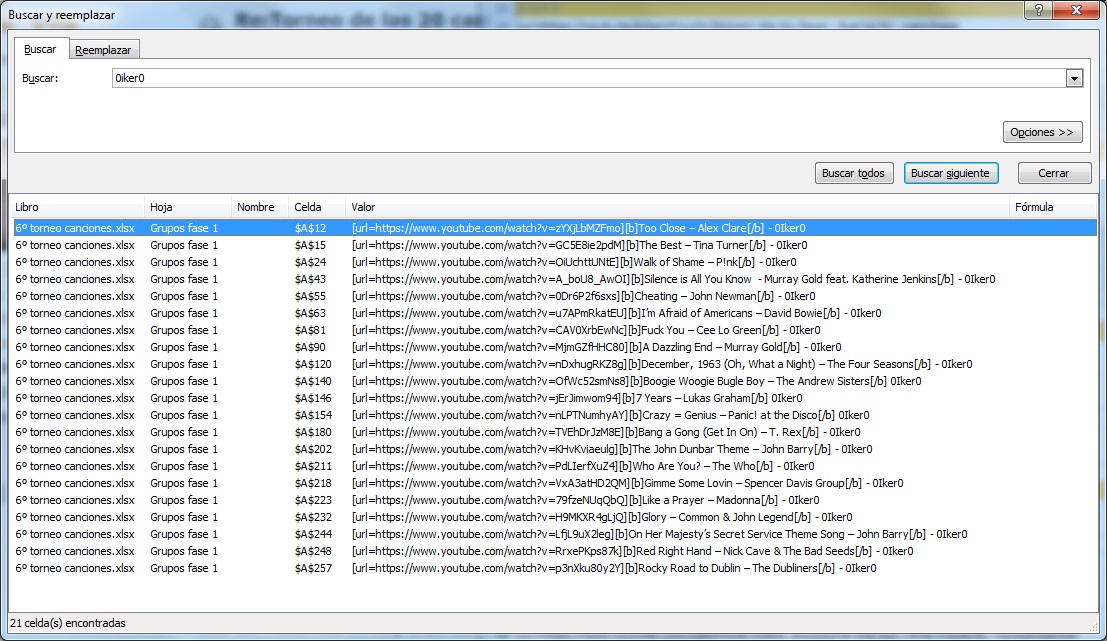Click the Opciones >> button
The width and height of the screenshot is (1107, 641).
click(x=1042, y=132)
